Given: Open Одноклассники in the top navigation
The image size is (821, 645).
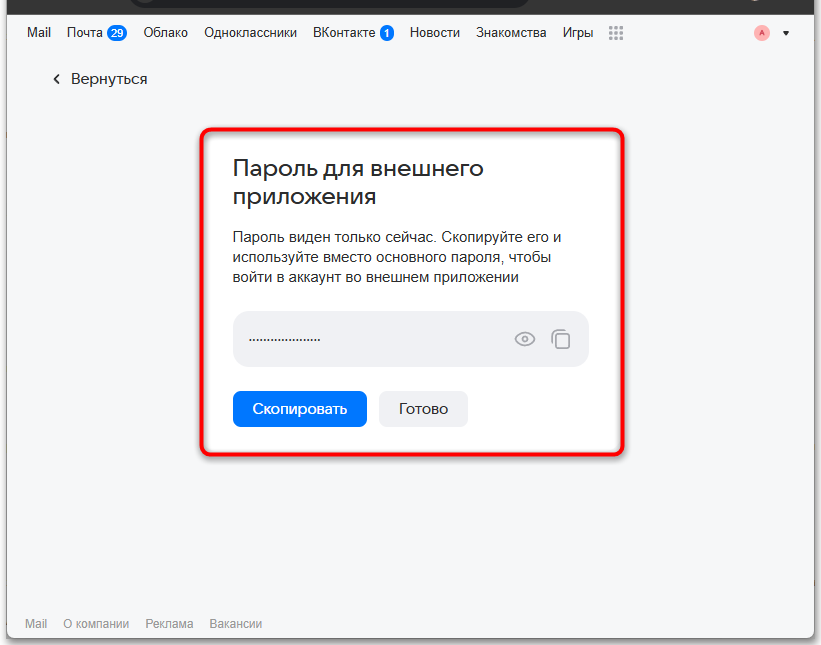Looking at the screenshot, I should point(250,32).
